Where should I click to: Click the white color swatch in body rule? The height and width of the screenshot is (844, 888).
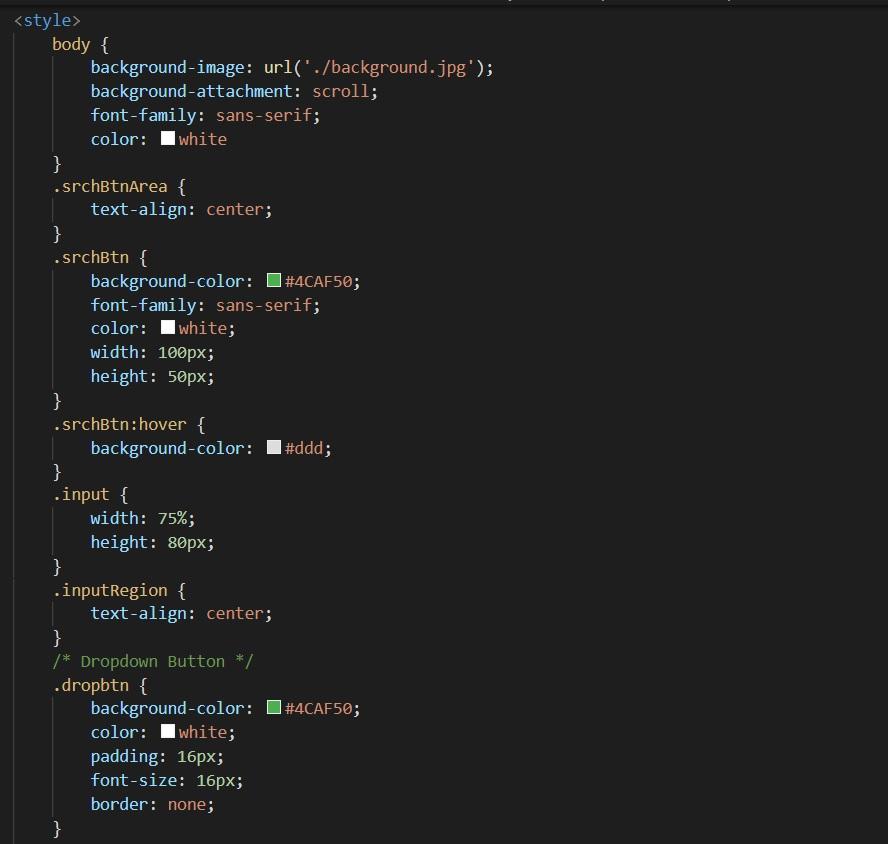coord(167,139)
